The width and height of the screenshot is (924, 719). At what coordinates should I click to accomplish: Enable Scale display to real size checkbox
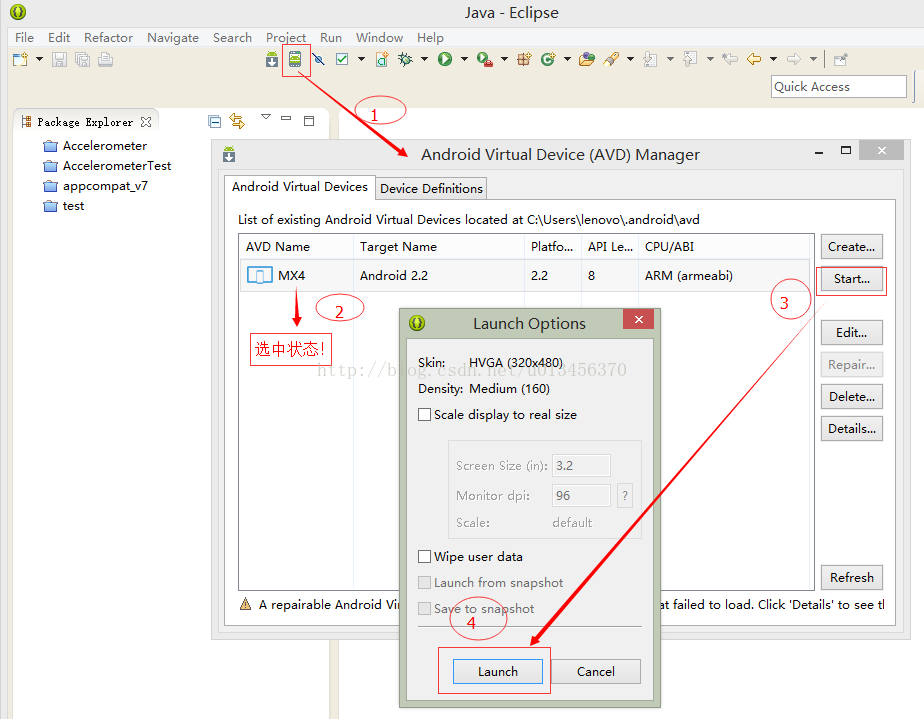click(x=424, y=415)
